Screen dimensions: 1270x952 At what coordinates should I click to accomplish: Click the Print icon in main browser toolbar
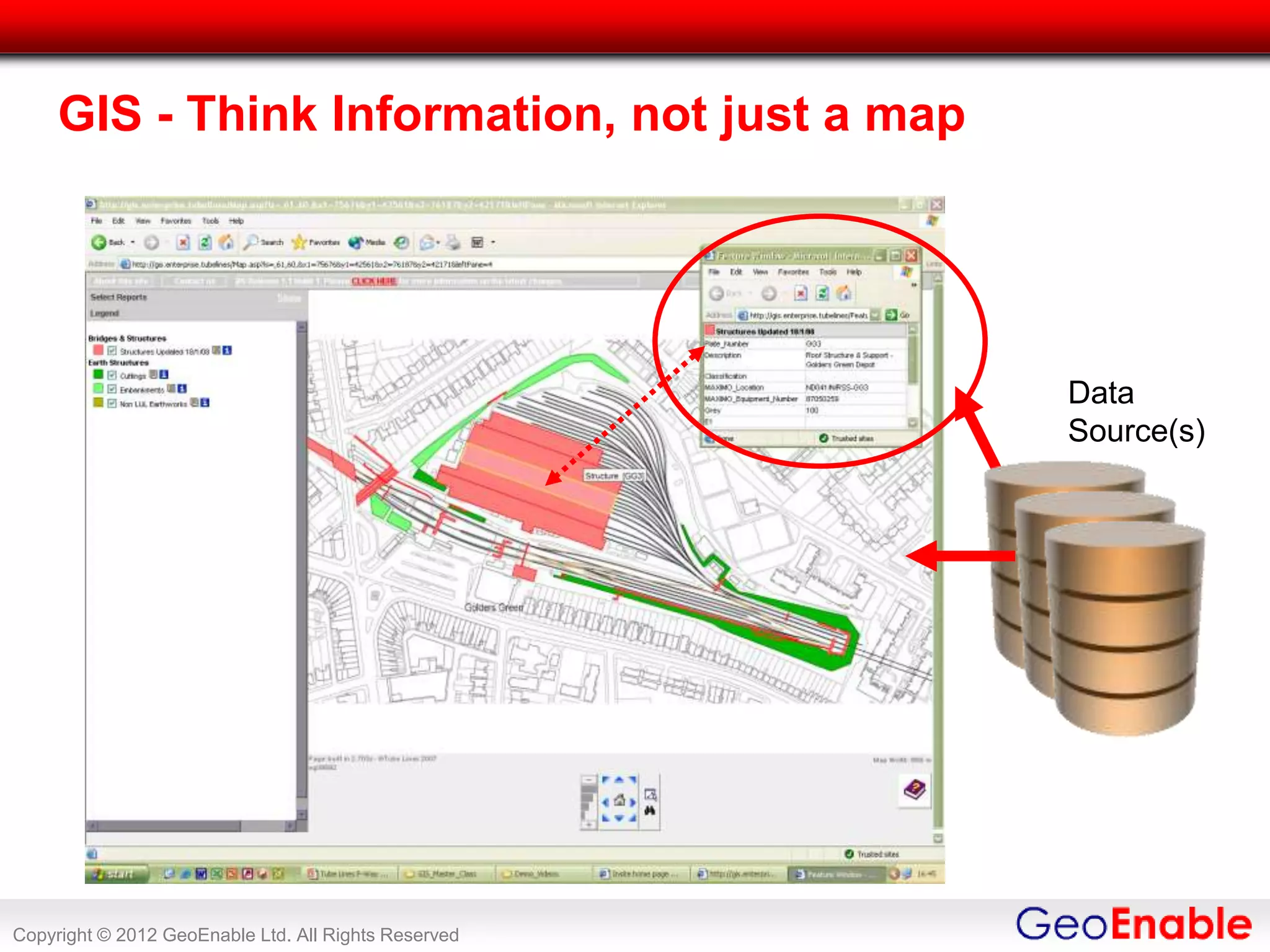tap(454, 242)
